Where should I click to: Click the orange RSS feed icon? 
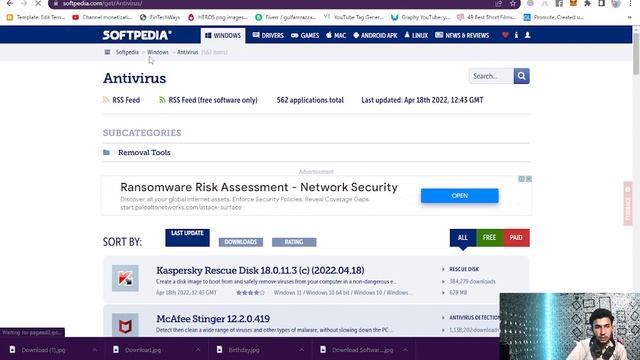pos(106,100)
